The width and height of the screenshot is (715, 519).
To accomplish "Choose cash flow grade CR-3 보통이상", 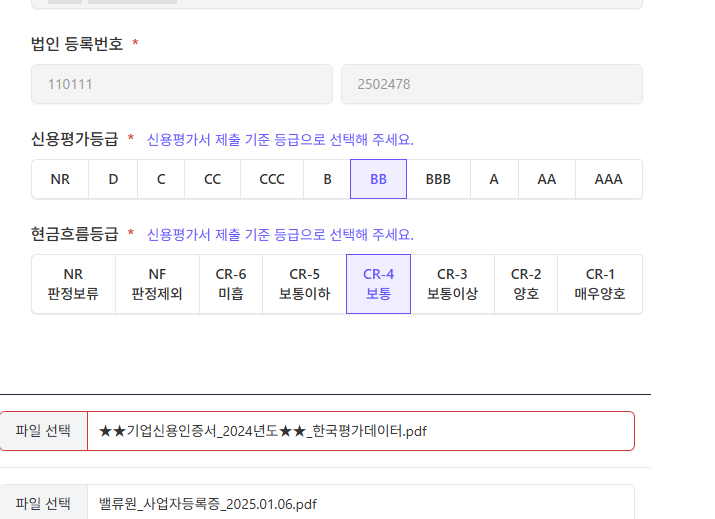I will click(452, 284).
